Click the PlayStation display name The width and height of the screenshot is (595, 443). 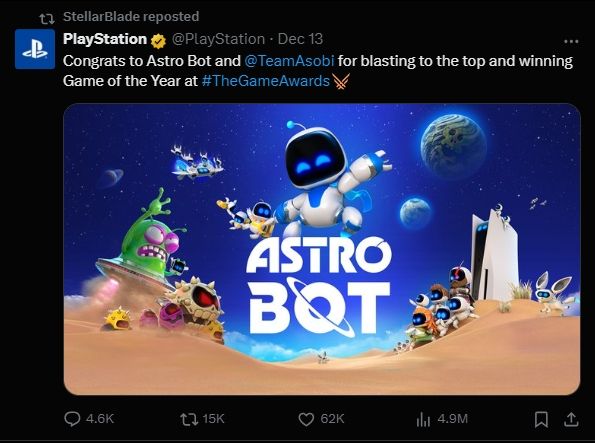pyautogui.click(x=105, y=39)
